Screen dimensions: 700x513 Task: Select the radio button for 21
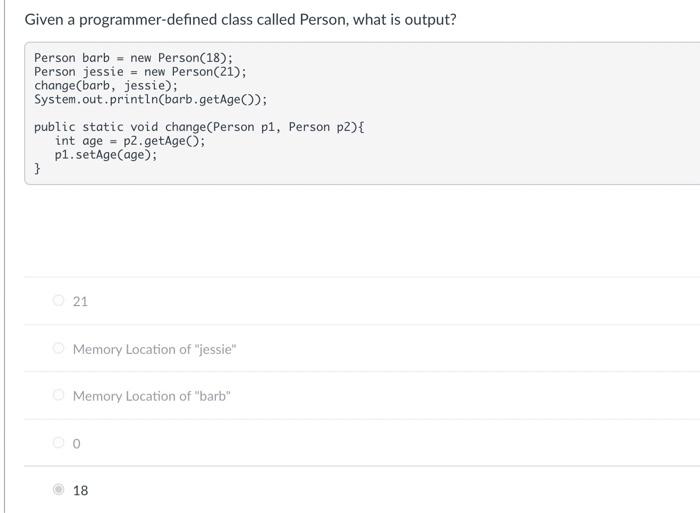point(58,301)
